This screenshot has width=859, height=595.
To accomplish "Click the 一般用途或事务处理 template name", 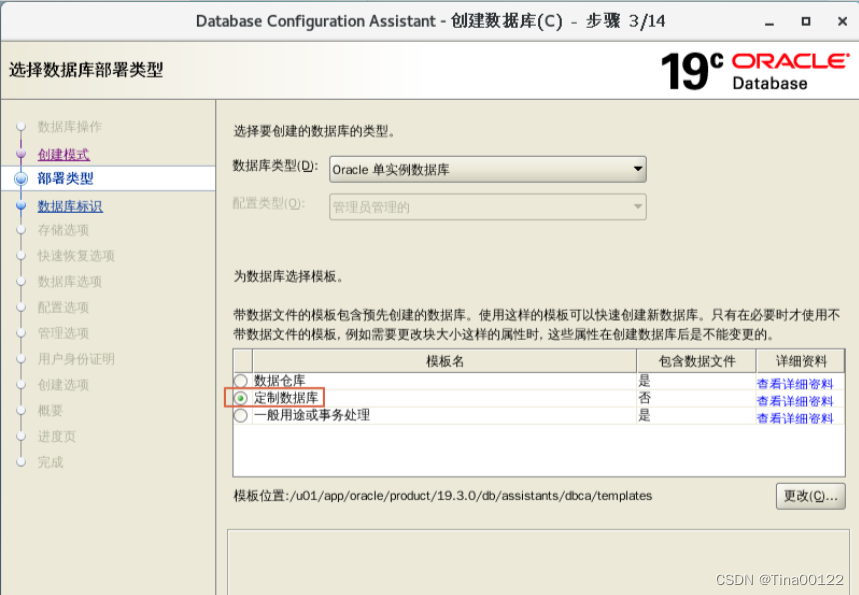I will point(312,415).
